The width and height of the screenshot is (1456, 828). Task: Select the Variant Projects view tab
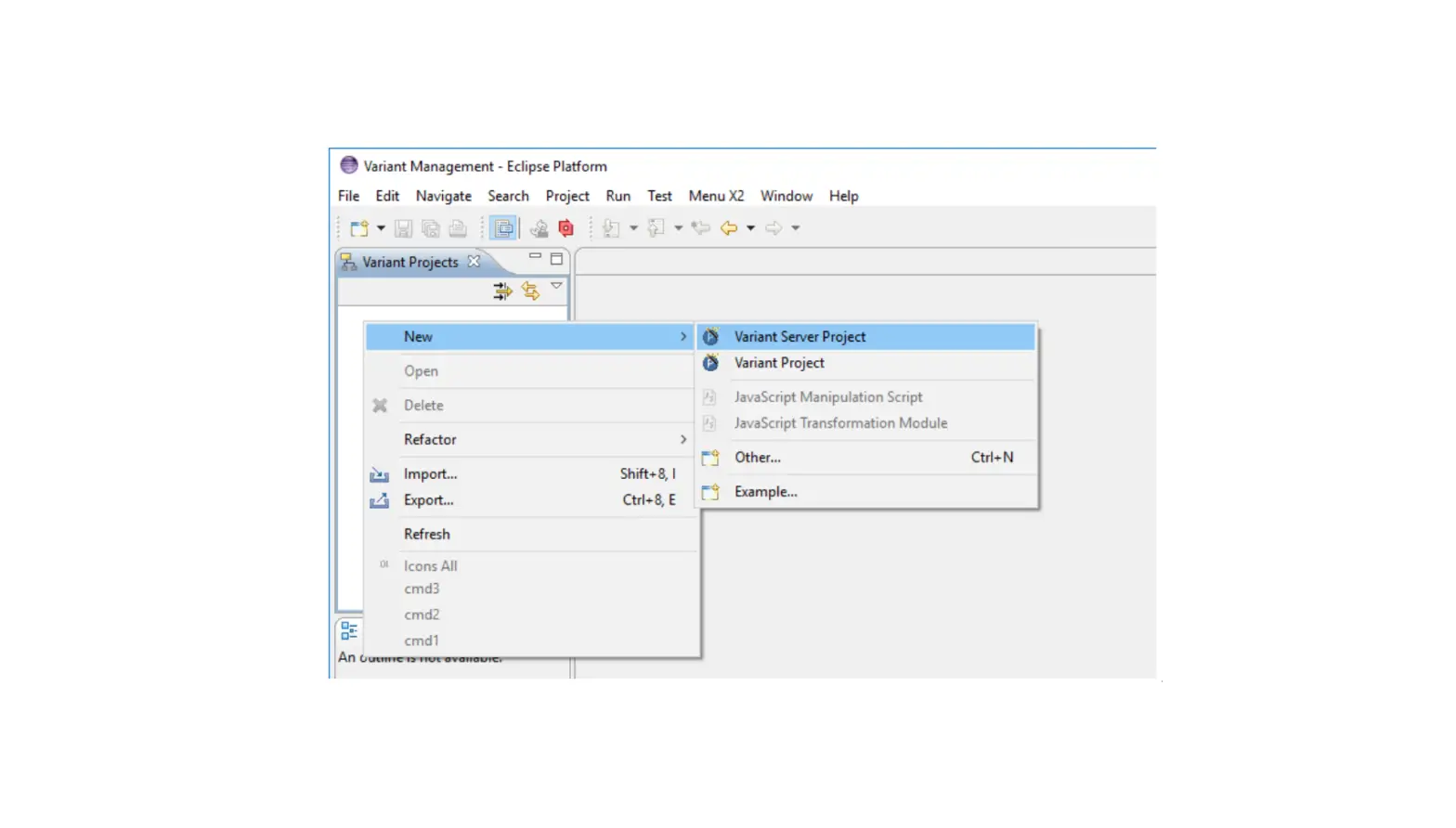(409, 263)
